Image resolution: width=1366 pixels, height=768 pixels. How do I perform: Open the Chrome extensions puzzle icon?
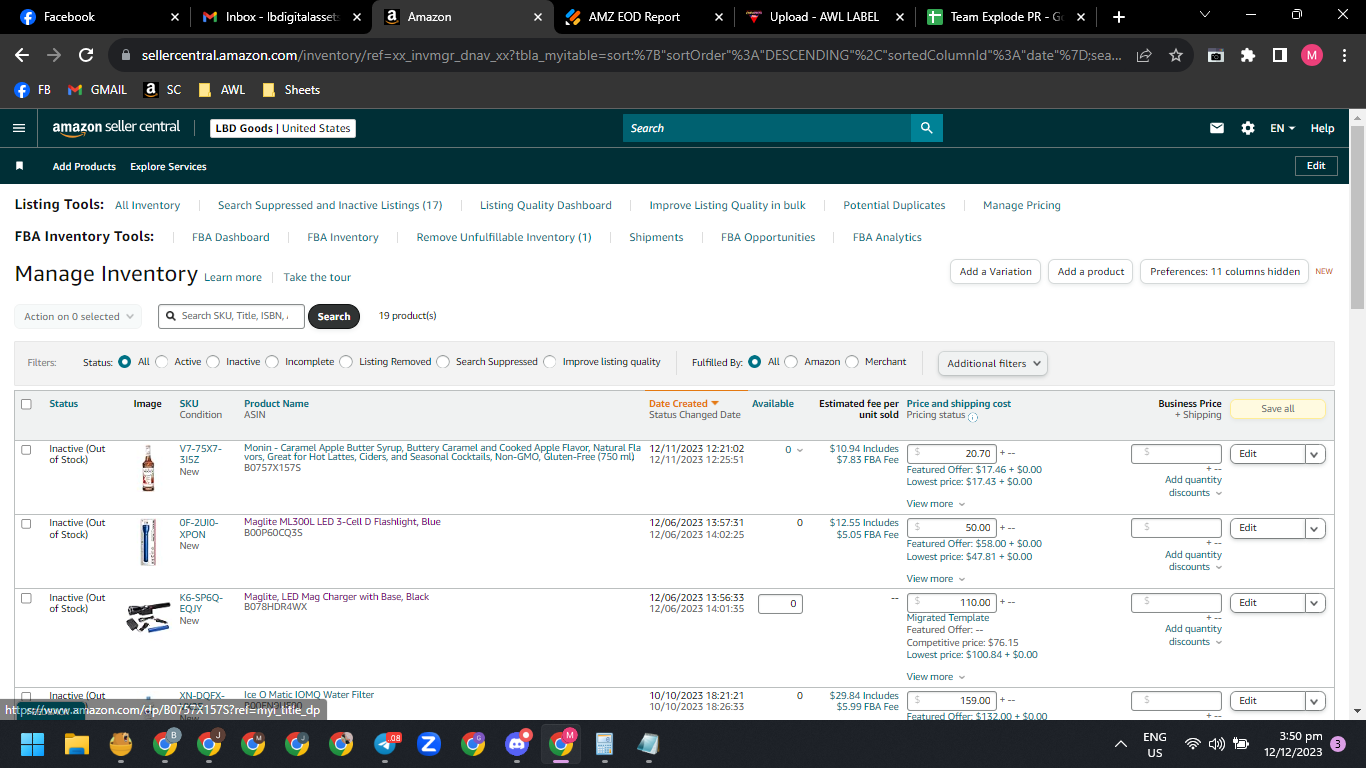(x=1248, y=55)
